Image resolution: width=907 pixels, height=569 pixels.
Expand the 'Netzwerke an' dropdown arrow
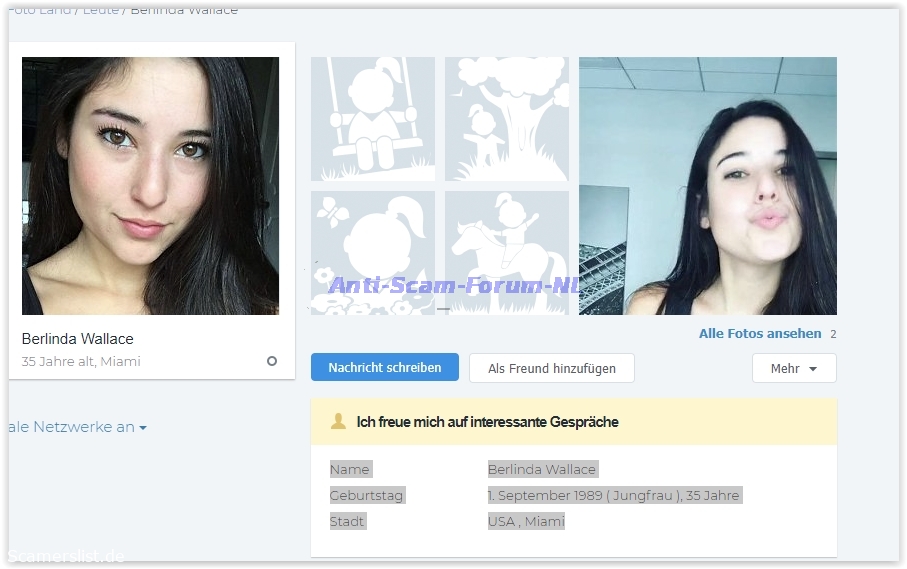(143, 428)
